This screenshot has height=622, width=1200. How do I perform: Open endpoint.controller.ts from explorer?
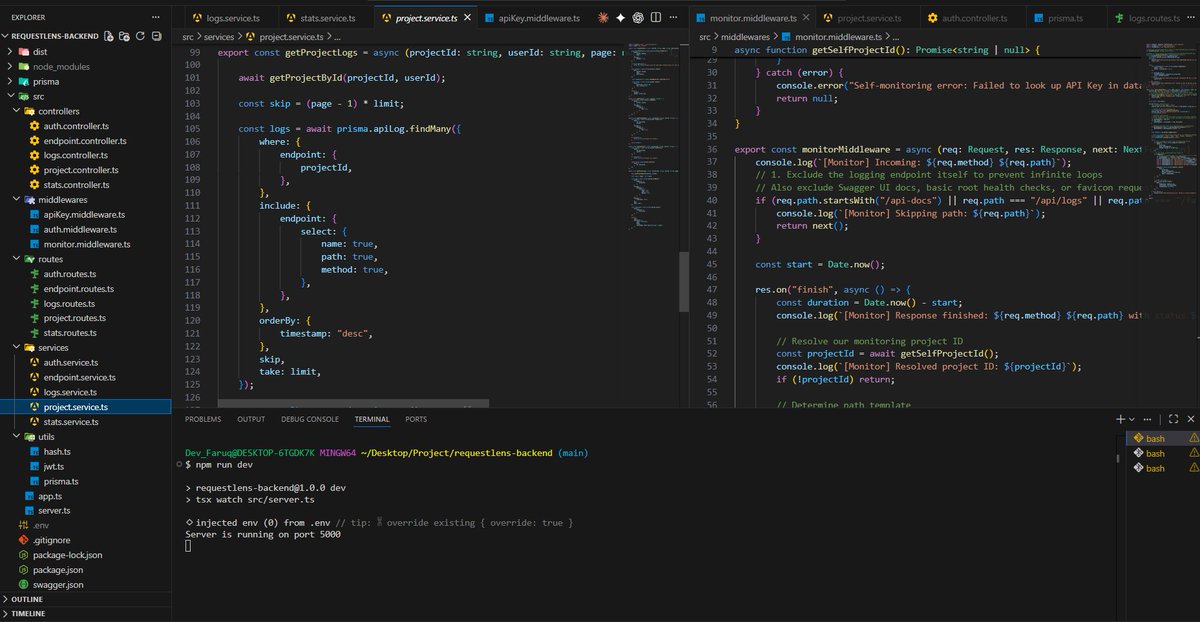(86, 141)
